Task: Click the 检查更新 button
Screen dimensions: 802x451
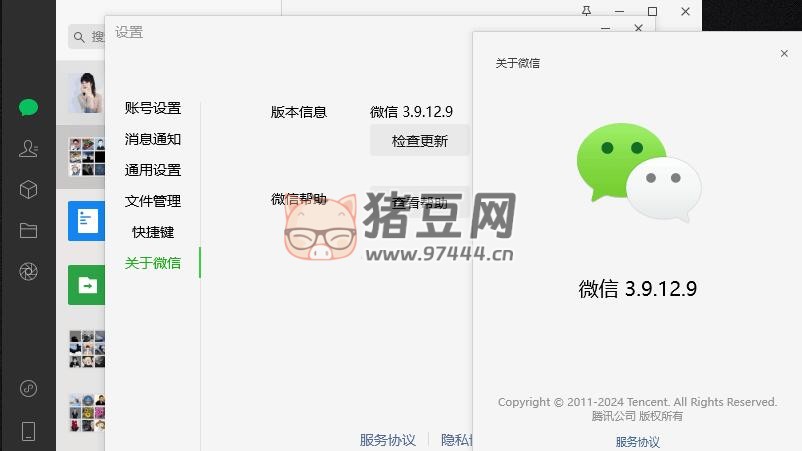Action: tap(419, 141)
